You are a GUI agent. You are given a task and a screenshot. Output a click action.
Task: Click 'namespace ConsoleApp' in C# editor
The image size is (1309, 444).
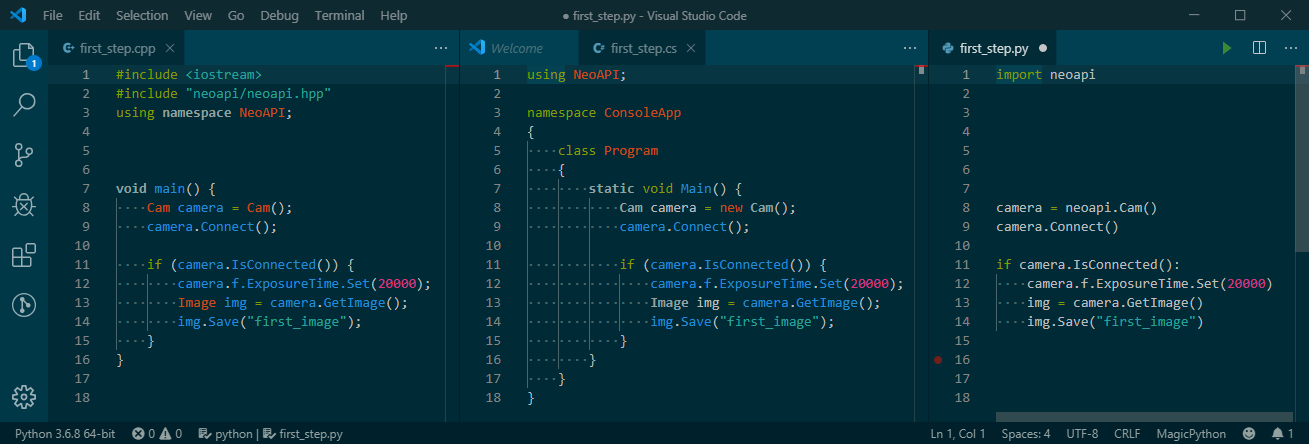pyautogui.click(x=604, y=112)
